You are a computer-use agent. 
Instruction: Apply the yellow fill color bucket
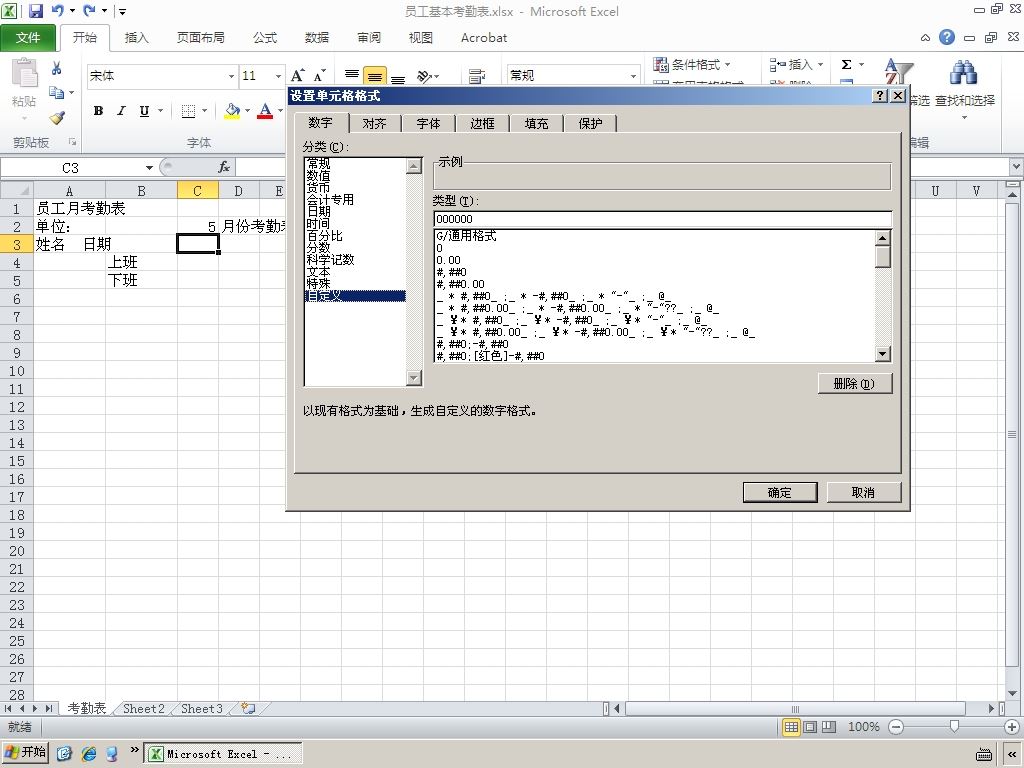232,111
